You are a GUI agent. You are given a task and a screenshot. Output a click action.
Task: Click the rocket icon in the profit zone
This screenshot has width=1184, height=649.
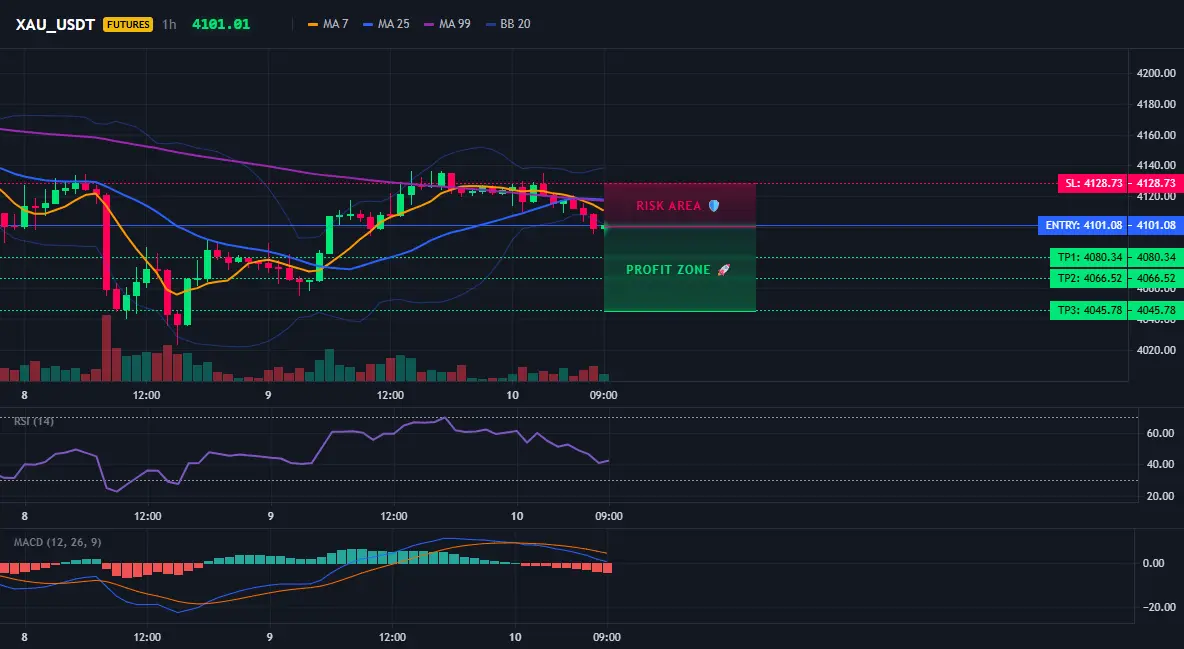click(723, 270)
